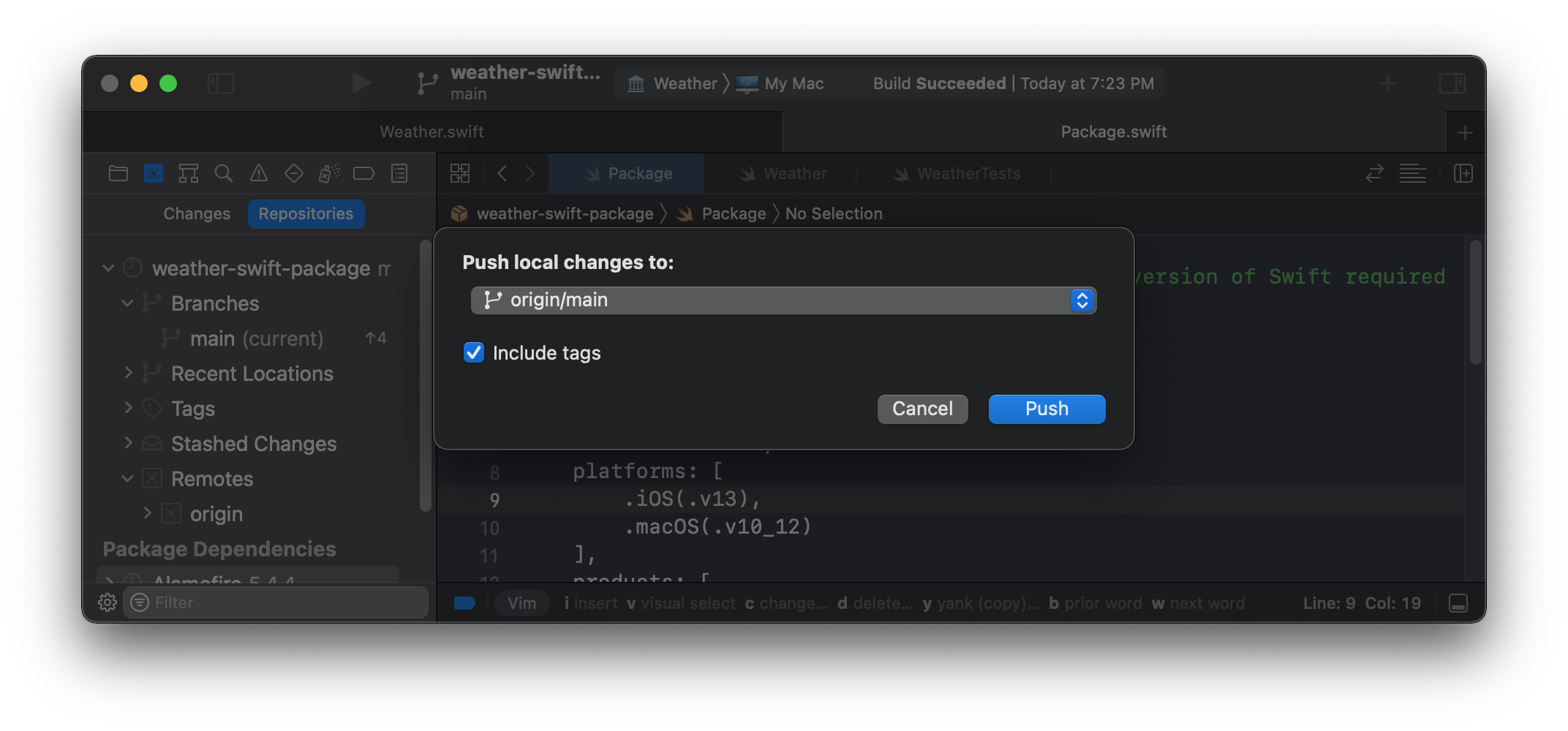The image size is (1568, 731).
Task: Open the Debug navigator spray icon
Action: [329, 173]
